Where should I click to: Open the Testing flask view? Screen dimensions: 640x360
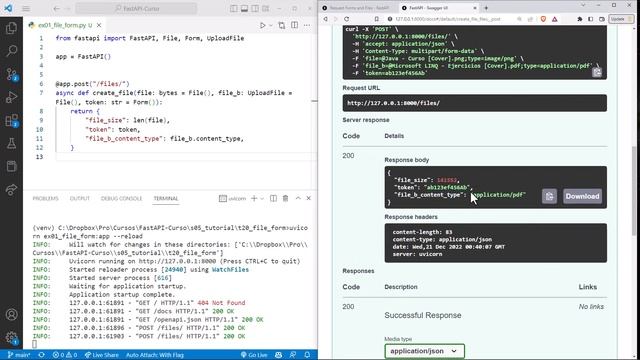(11, 143)
